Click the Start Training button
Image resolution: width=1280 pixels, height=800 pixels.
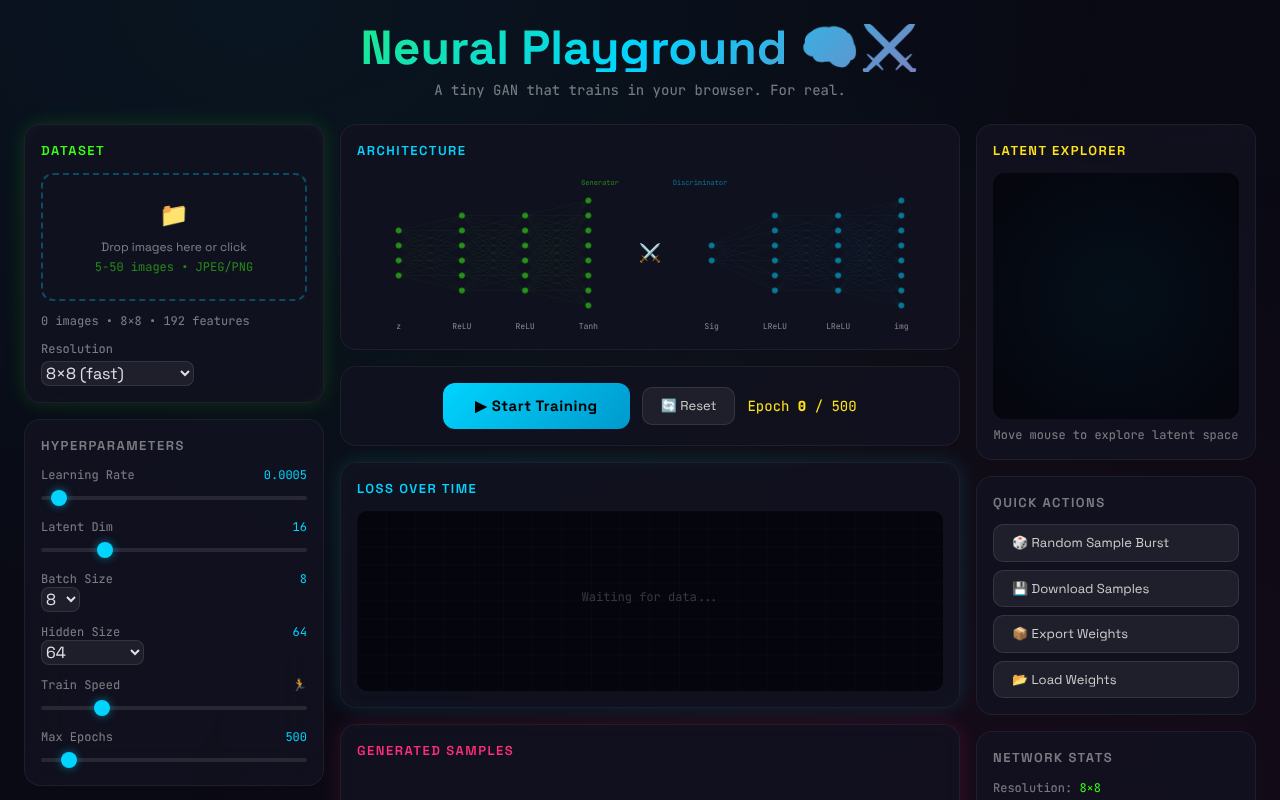click(536, 406)
